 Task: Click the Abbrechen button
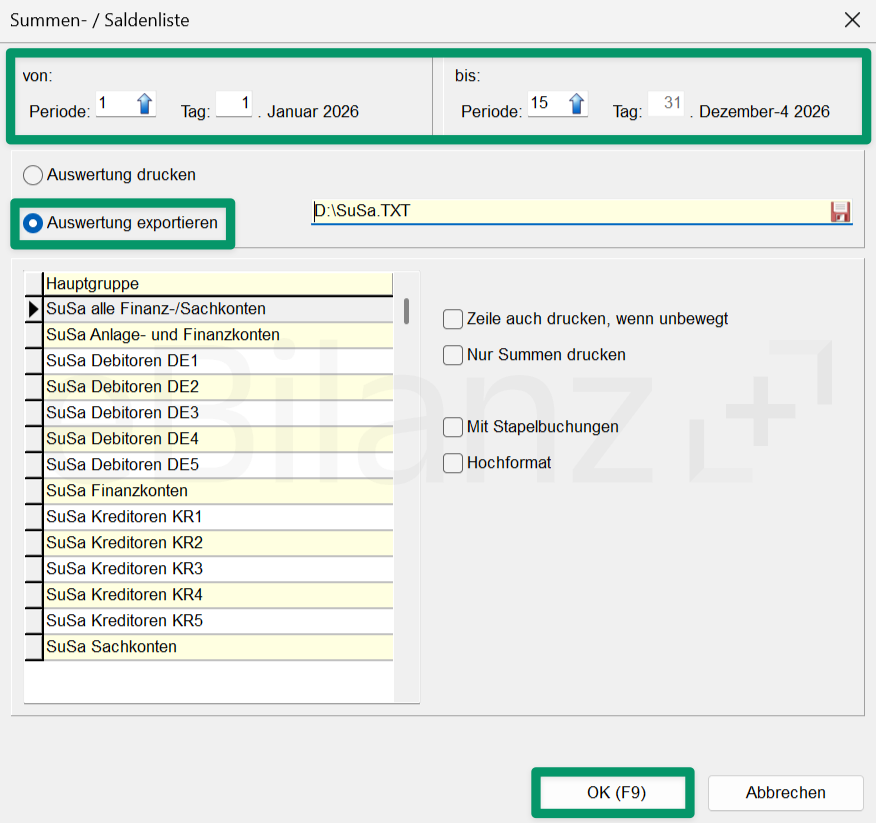click(x=785, y=792)
